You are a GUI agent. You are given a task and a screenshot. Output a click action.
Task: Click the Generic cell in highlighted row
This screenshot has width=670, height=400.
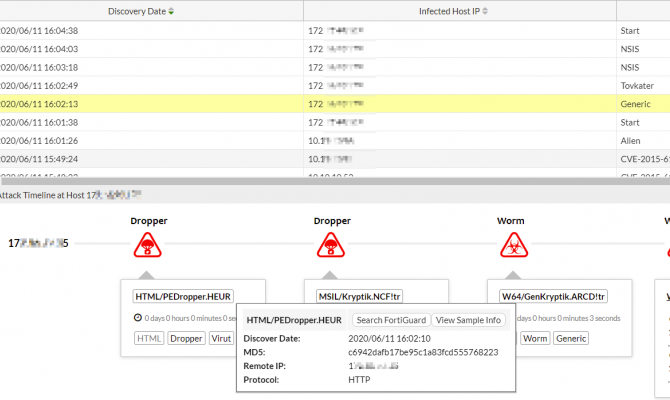(635, 104)
